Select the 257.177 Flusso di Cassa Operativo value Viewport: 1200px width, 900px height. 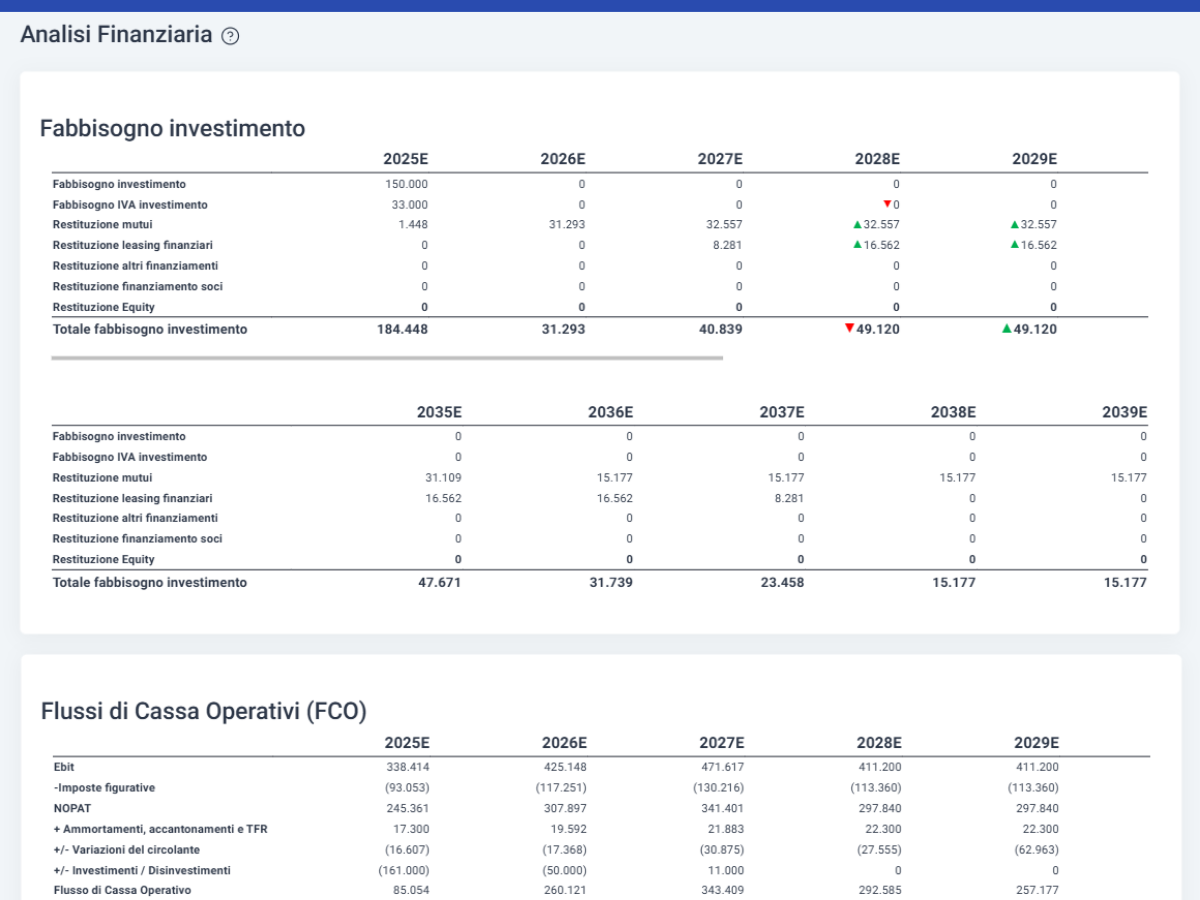1037,890
